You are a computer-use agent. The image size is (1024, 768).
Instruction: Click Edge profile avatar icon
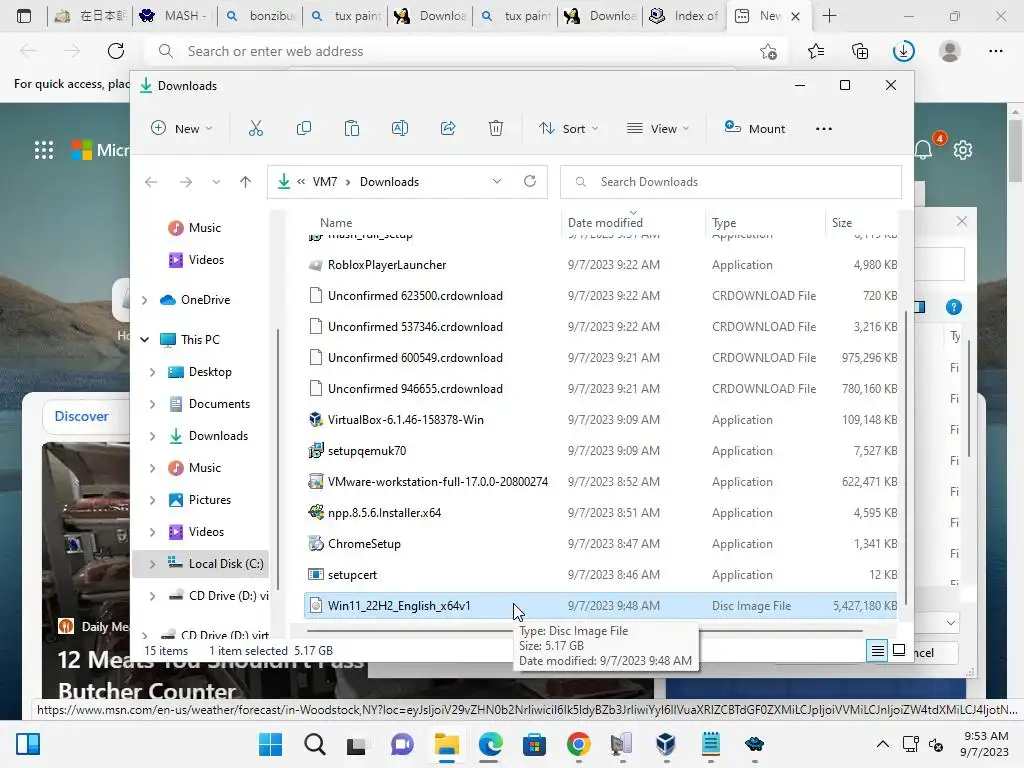coord(950,51)
